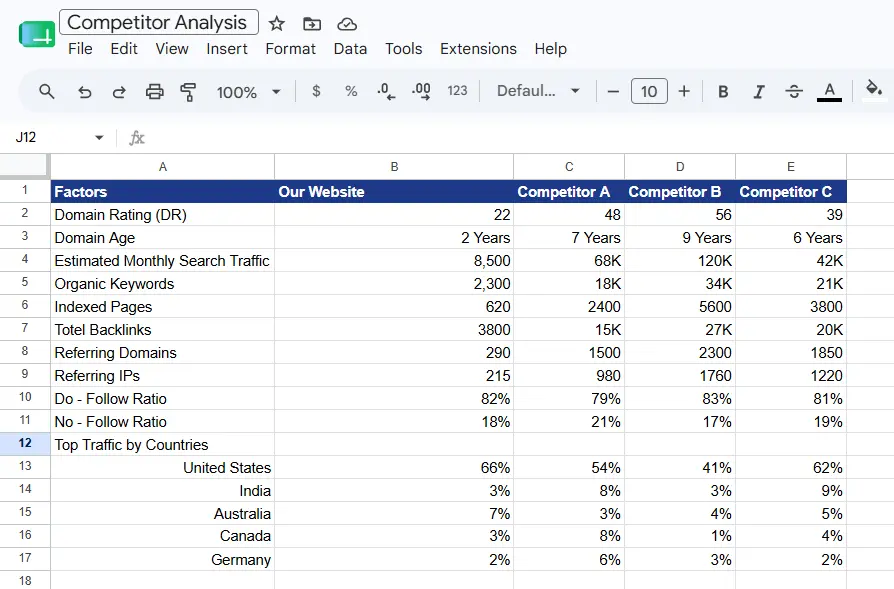Select column E header
This screenshot has height=589, width=894.
coord(791,166)
